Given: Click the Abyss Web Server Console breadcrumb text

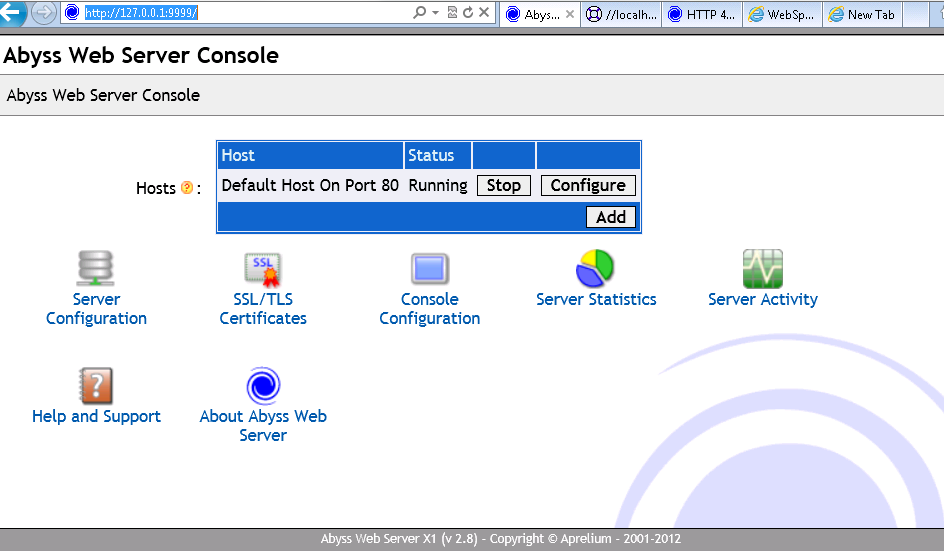Looking at the screenshot, I should 103,95.
